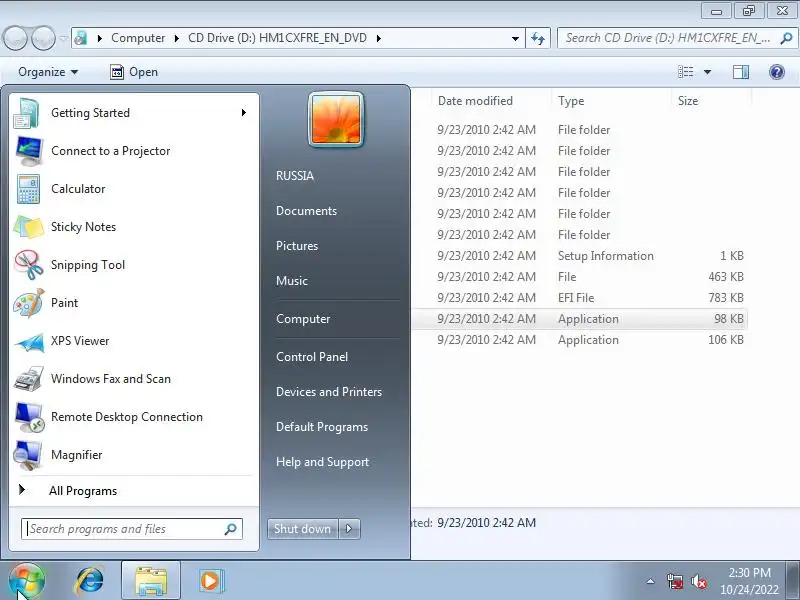Show hidden tray icons arrow

click(x=651, y=581)
